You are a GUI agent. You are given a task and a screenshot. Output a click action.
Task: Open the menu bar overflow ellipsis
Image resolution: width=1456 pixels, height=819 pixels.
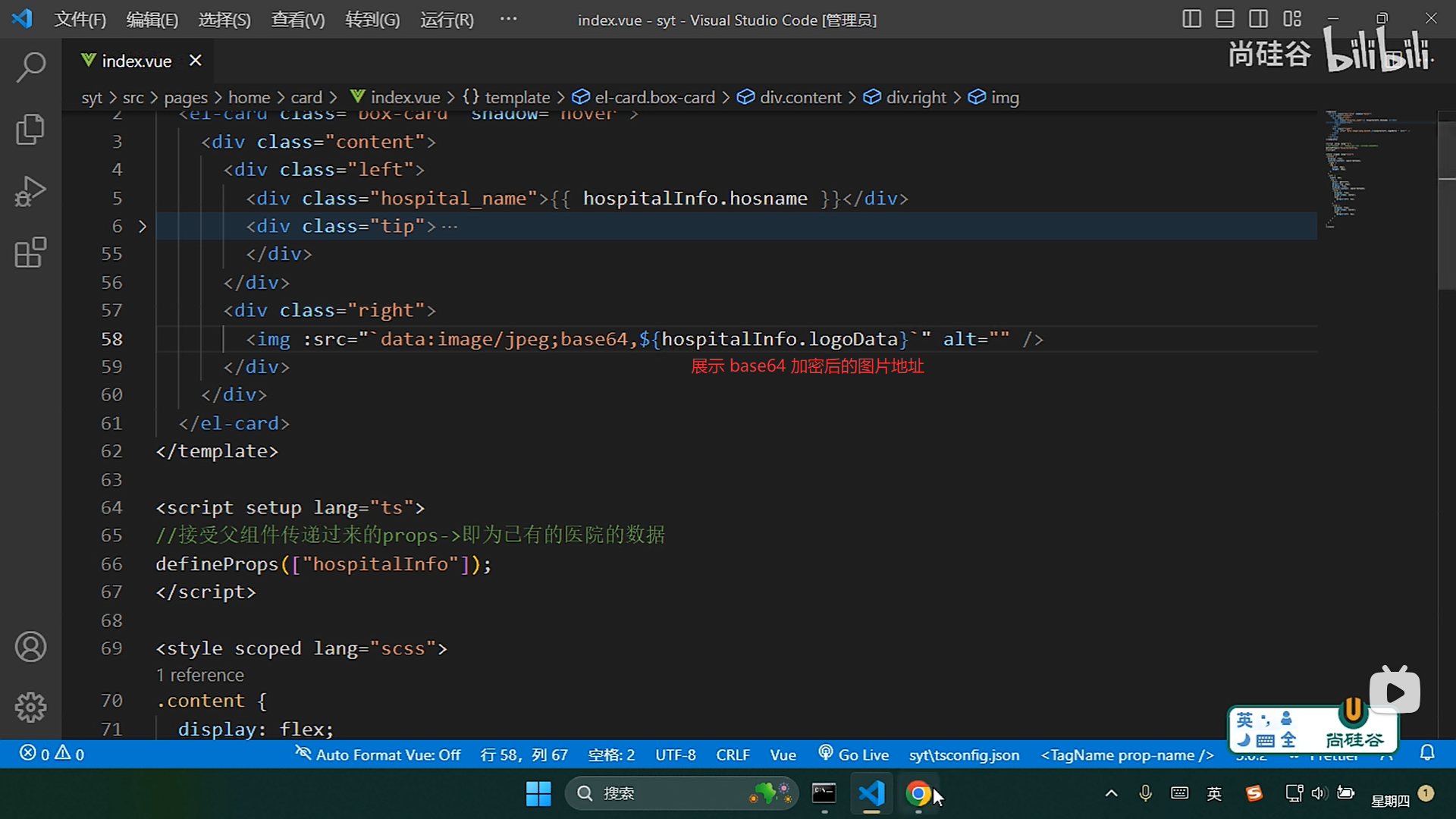508,19
